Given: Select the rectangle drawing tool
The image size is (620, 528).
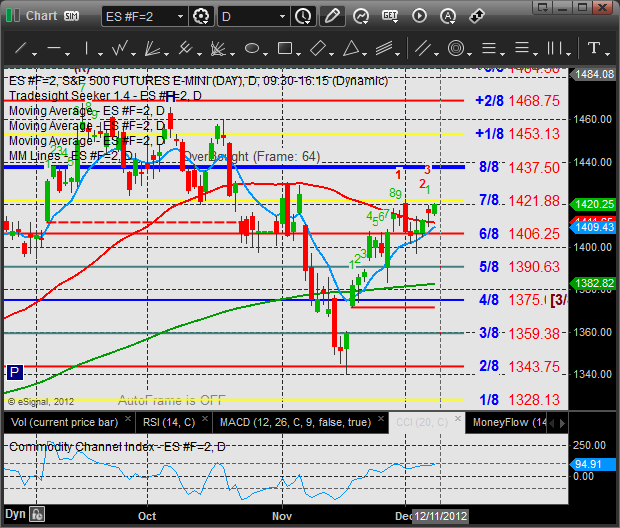Looking at the screenshot, I should point(285,48).
